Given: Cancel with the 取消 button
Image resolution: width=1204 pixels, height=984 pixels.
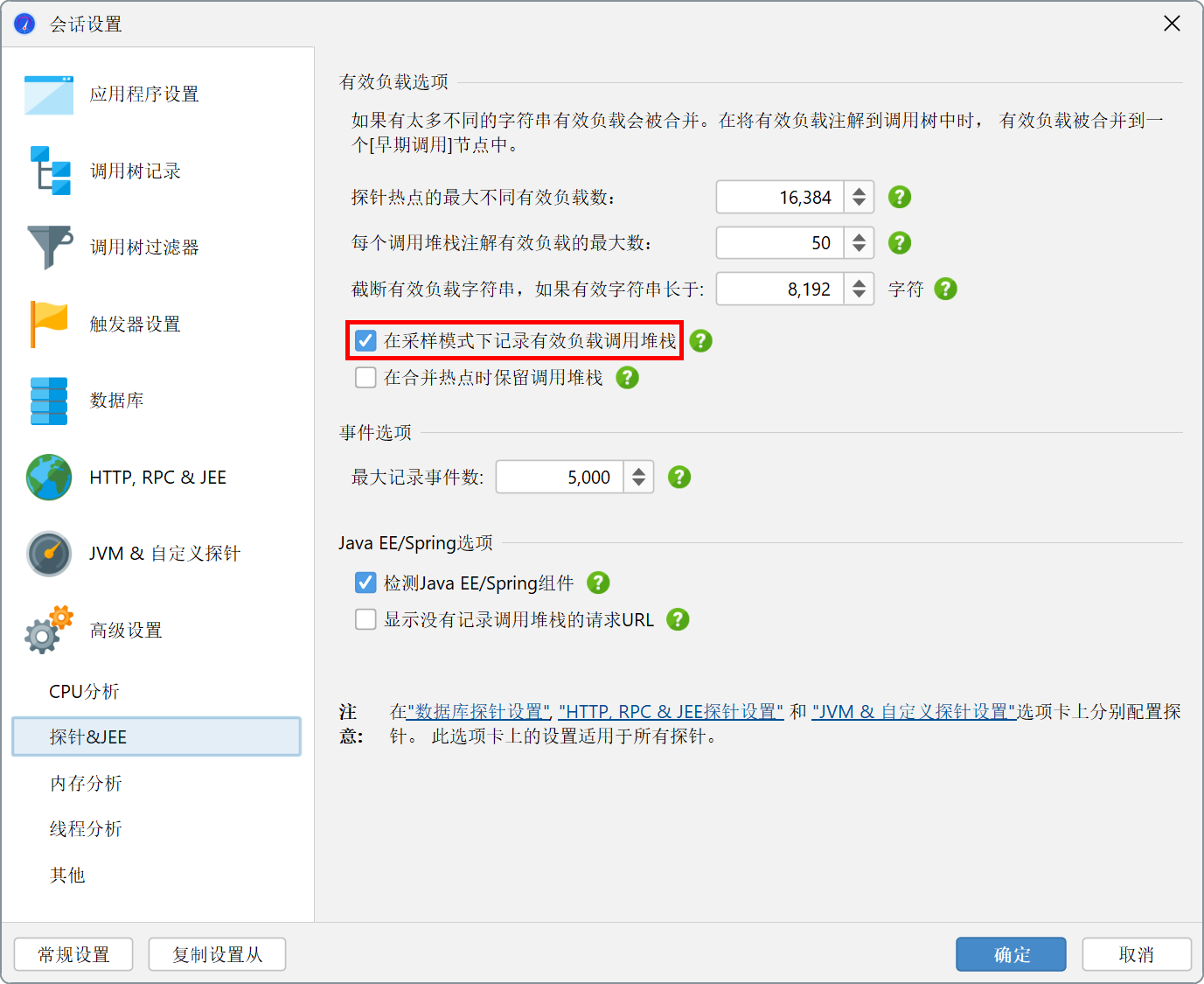Looking at the screenshot, I should click(x=1137, y=954).
